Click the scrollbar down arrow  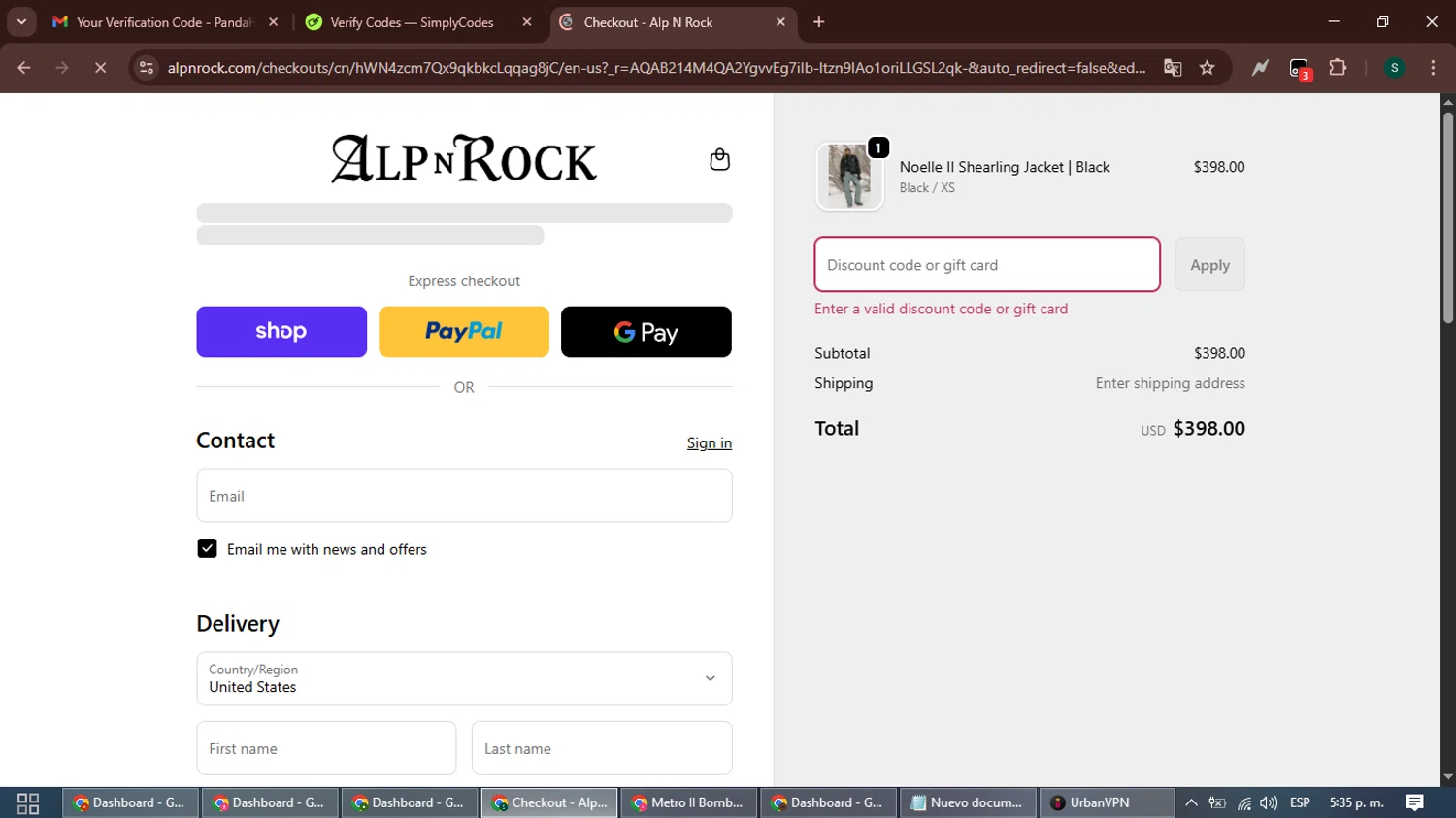[1448, 777]
